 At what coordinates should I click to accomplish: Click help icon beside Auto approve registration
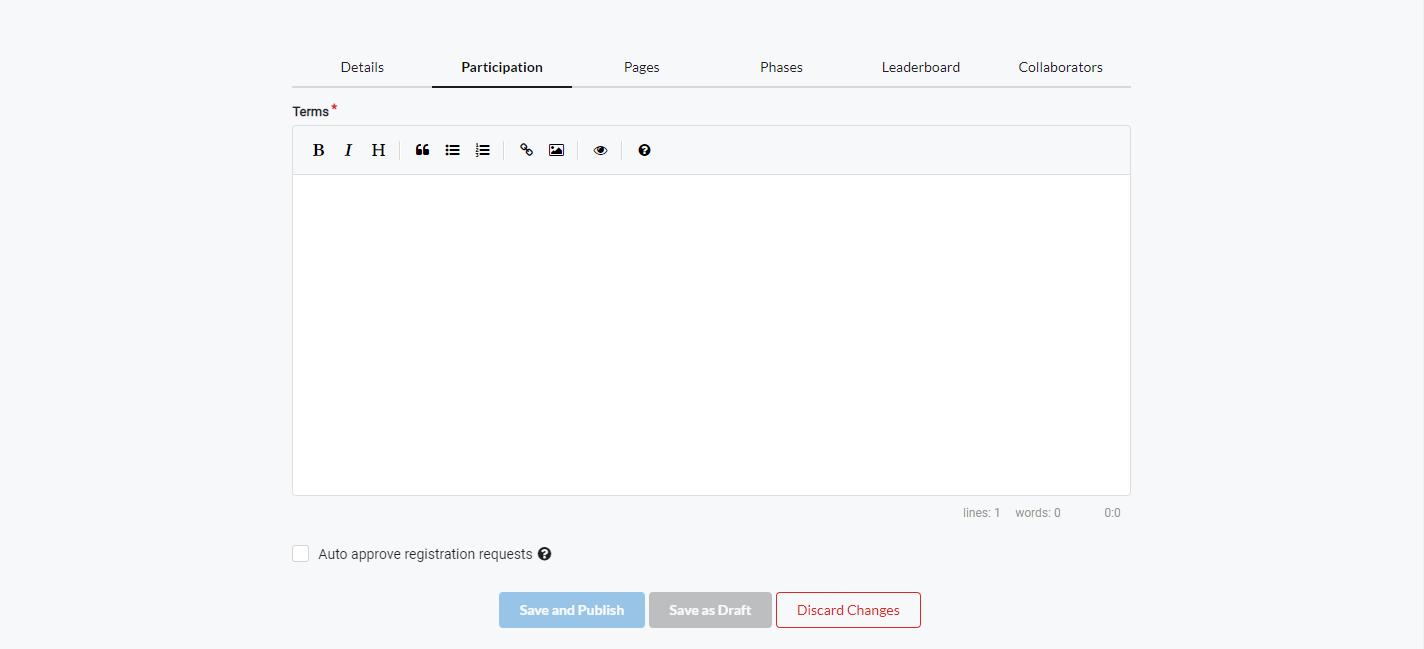[544, 554]
